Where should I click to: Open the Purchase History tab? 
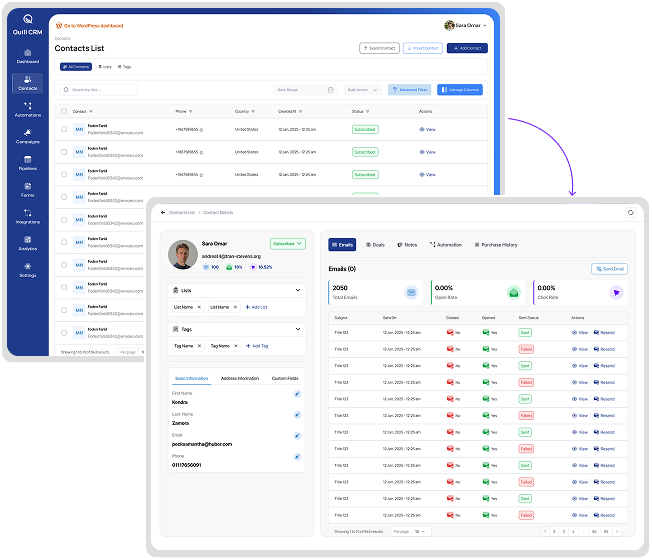tap(496, 244)
